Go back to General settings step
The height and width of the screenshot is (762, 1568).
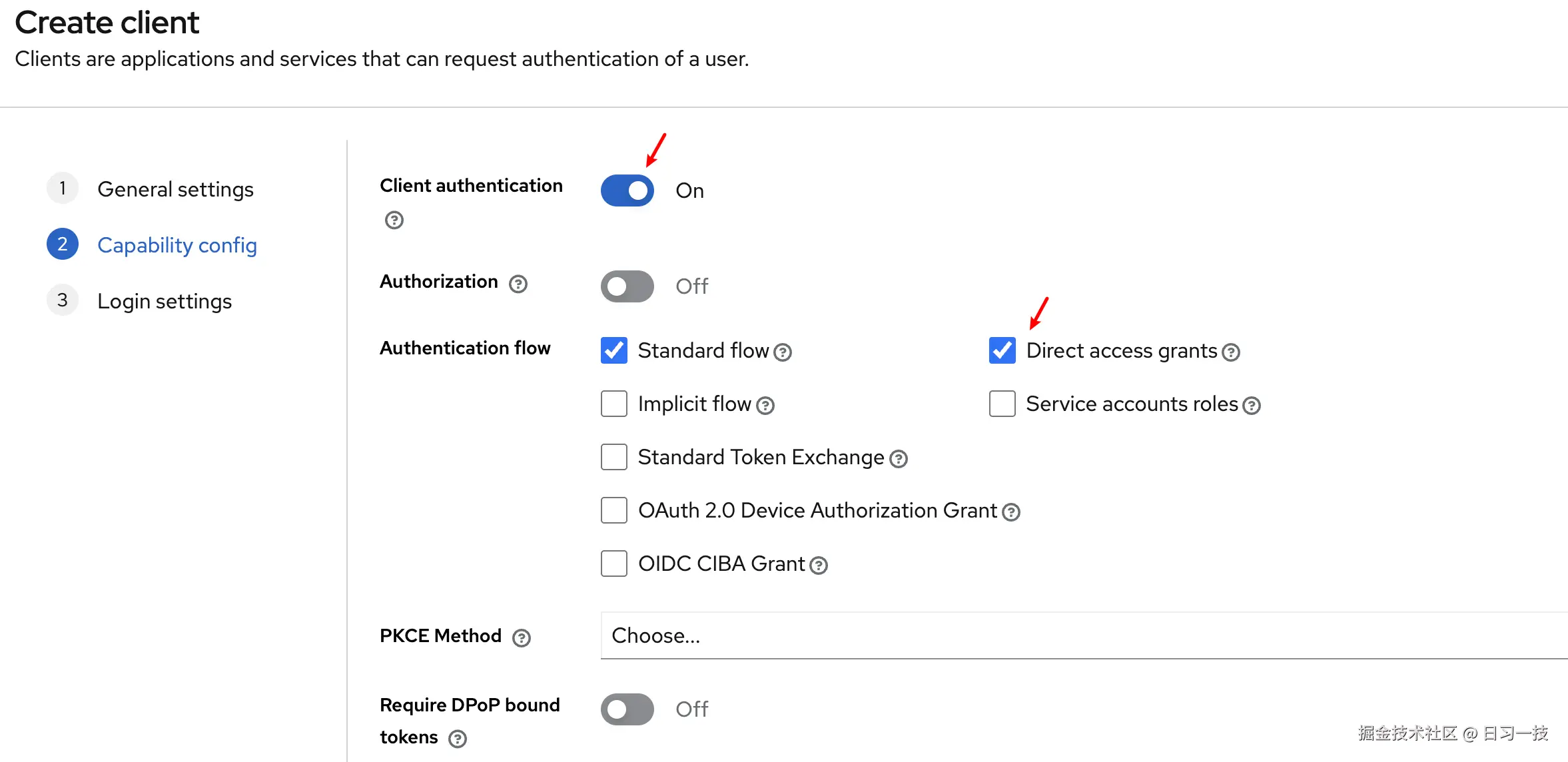pyautogui.click(x=175, y=189)
